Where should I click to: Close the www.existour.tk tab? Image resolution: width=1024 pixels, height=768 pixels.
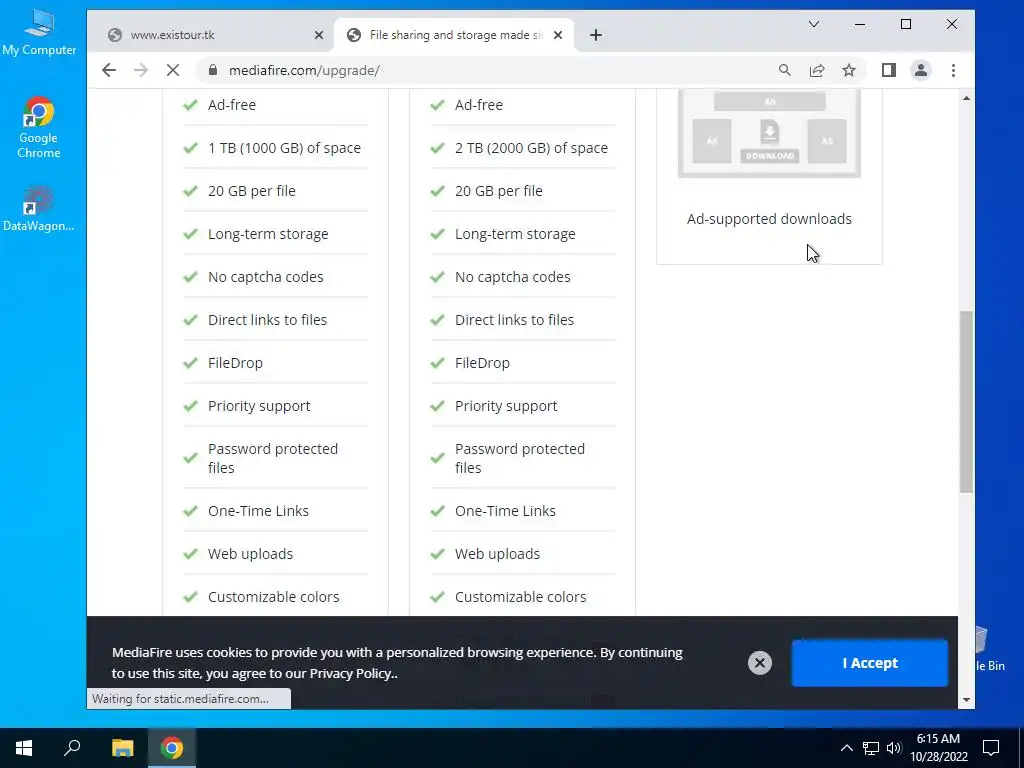click(x=319, y=35)
